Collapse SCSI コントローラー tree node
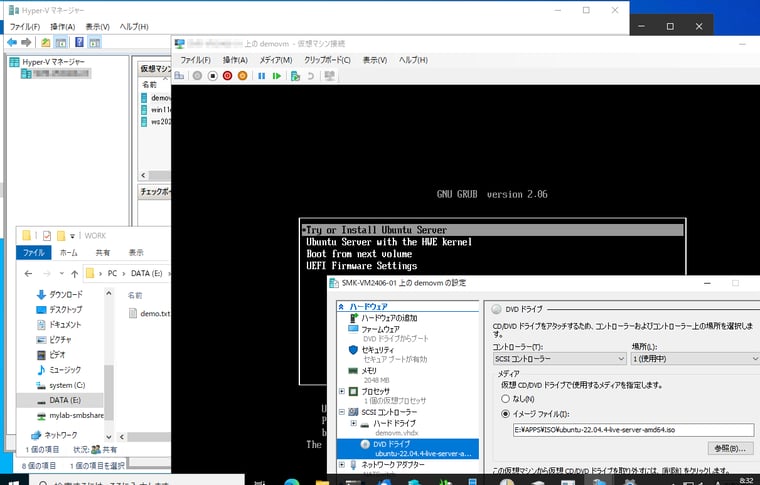The height and width of the screenshot is (485, 760). [342, 412]
